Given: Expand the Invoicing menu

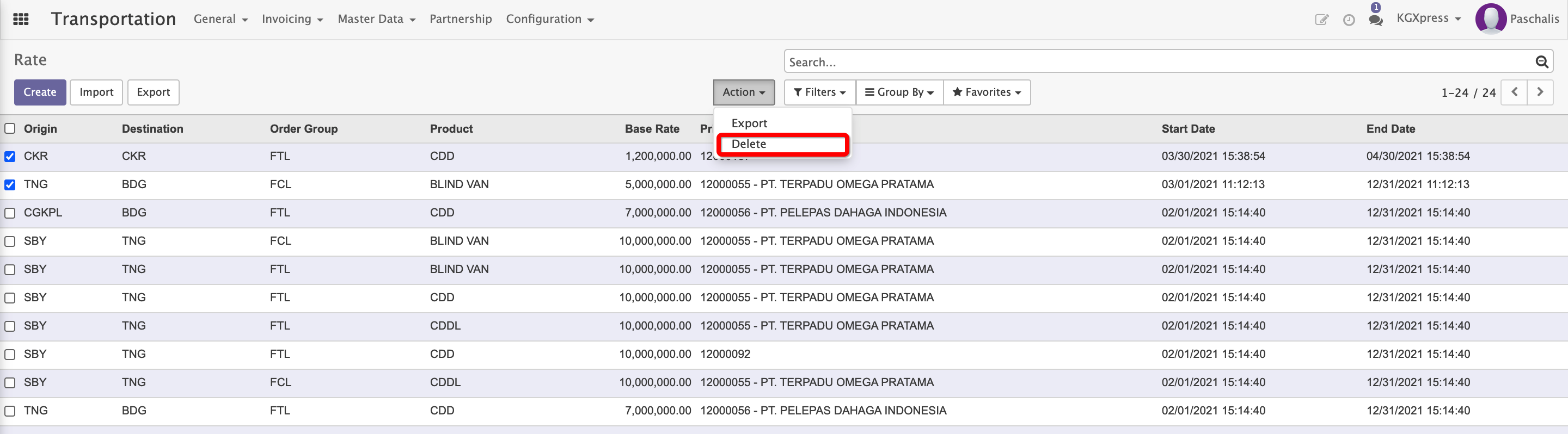Looking at the screenshot, I should 292,20.
